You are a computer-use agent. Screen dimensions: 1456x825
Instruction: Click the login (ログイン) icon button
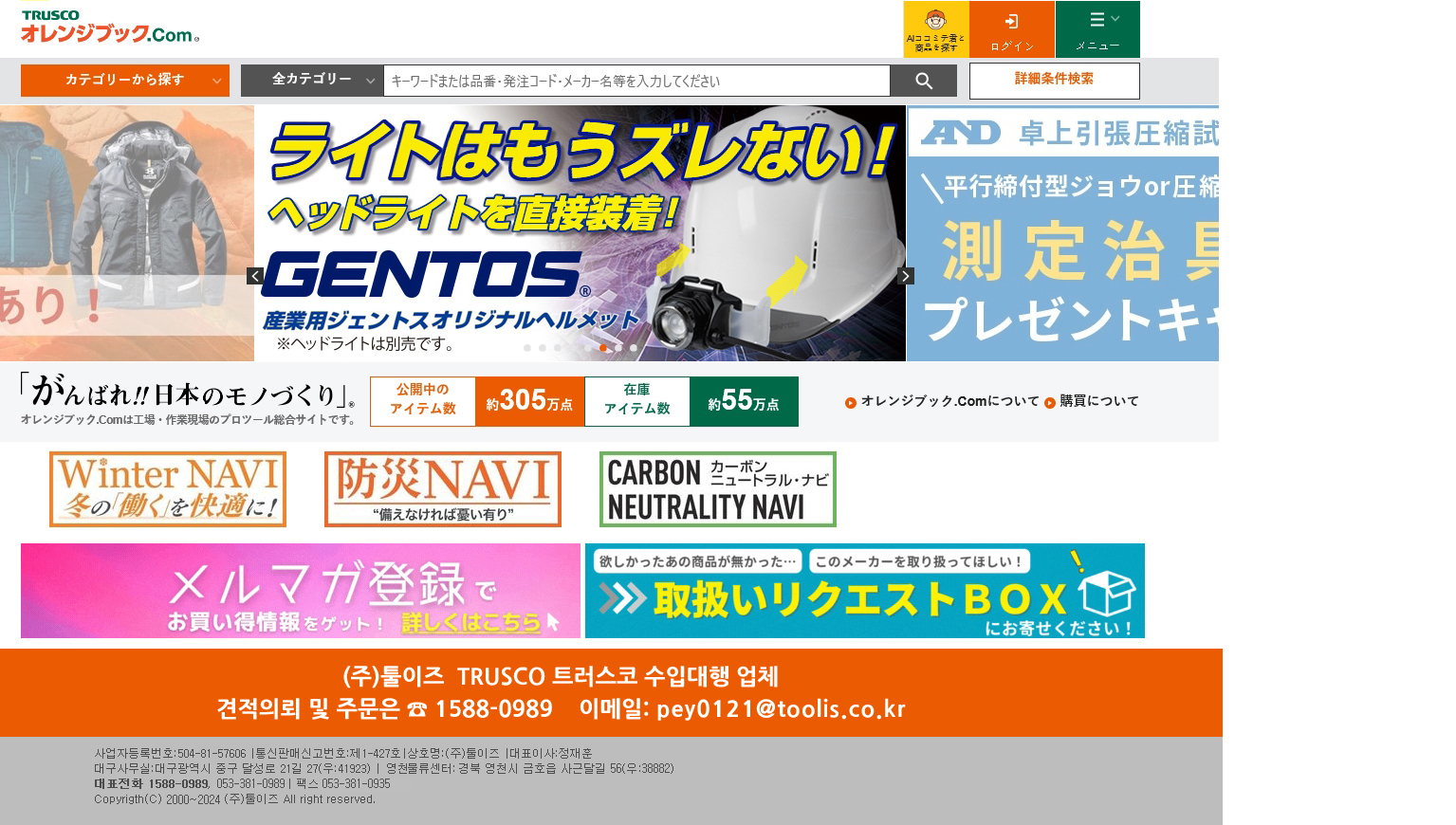[x=1012, y=29]
